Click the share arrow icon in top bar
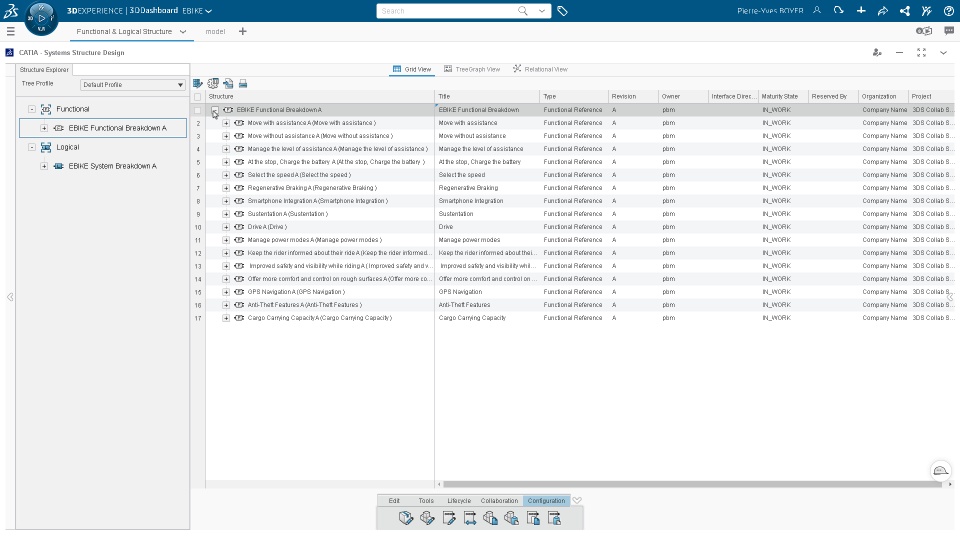The height and width of the screenshot is (540, 960). [x=882, y=10]
